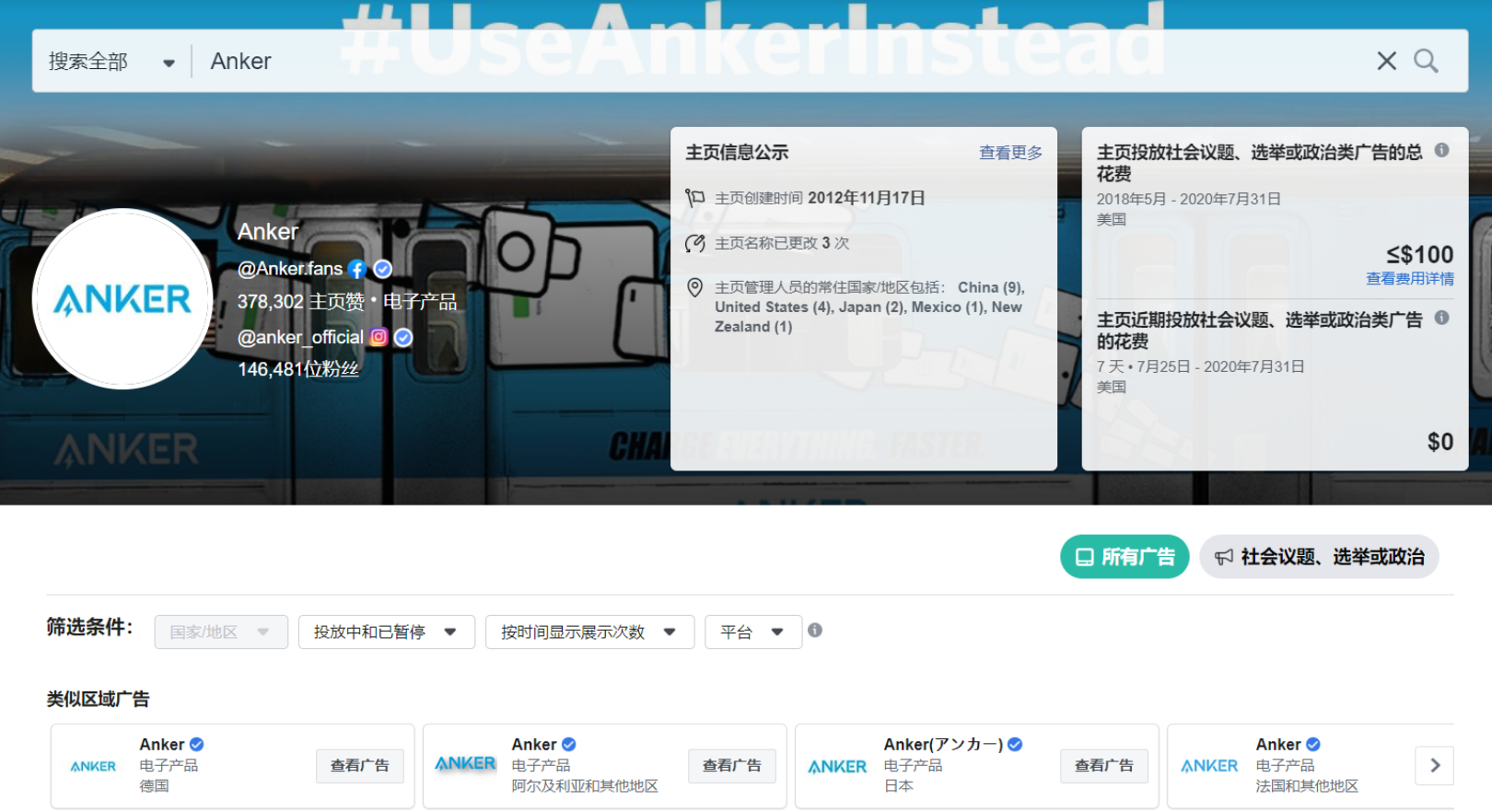This screenshot has width=1492, height=812.
Task: Click the Facebook icon beside @Anker.fans
Action: pyautogui.click(x=357, y=270)
